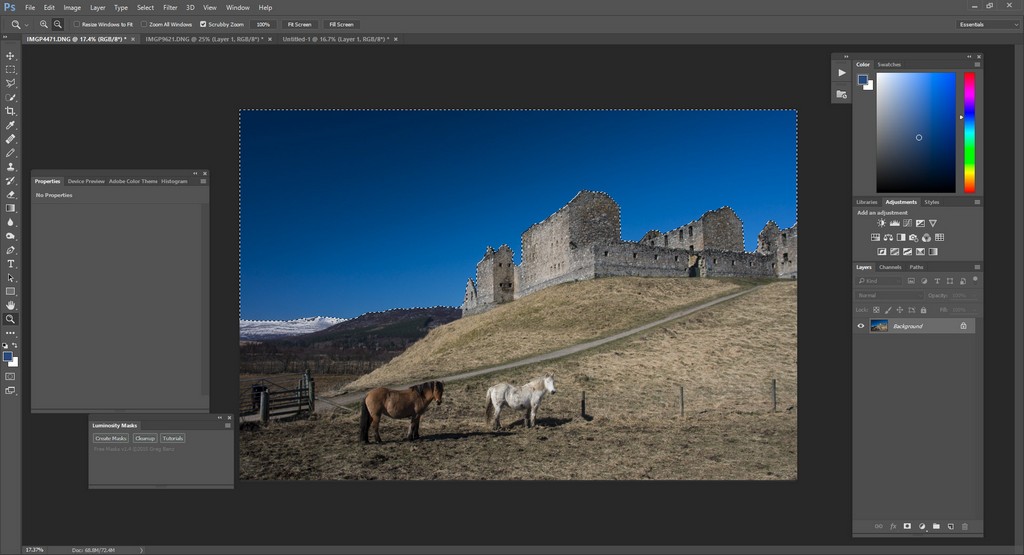The height and width of the screenshot is (555, 1024).
Task: Select the Hand tool
Action: click(11, 305)
